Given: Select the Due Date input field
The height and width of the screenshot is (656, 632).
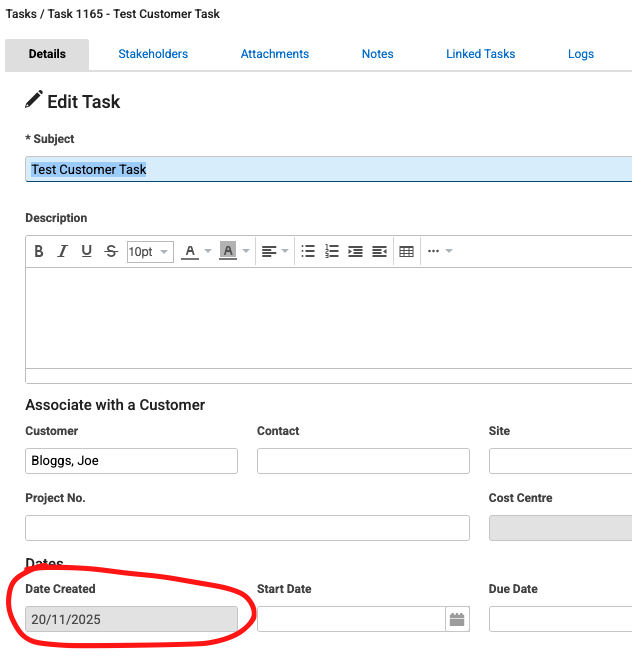Looking at the screenshot, I should (x=560, y=619).
